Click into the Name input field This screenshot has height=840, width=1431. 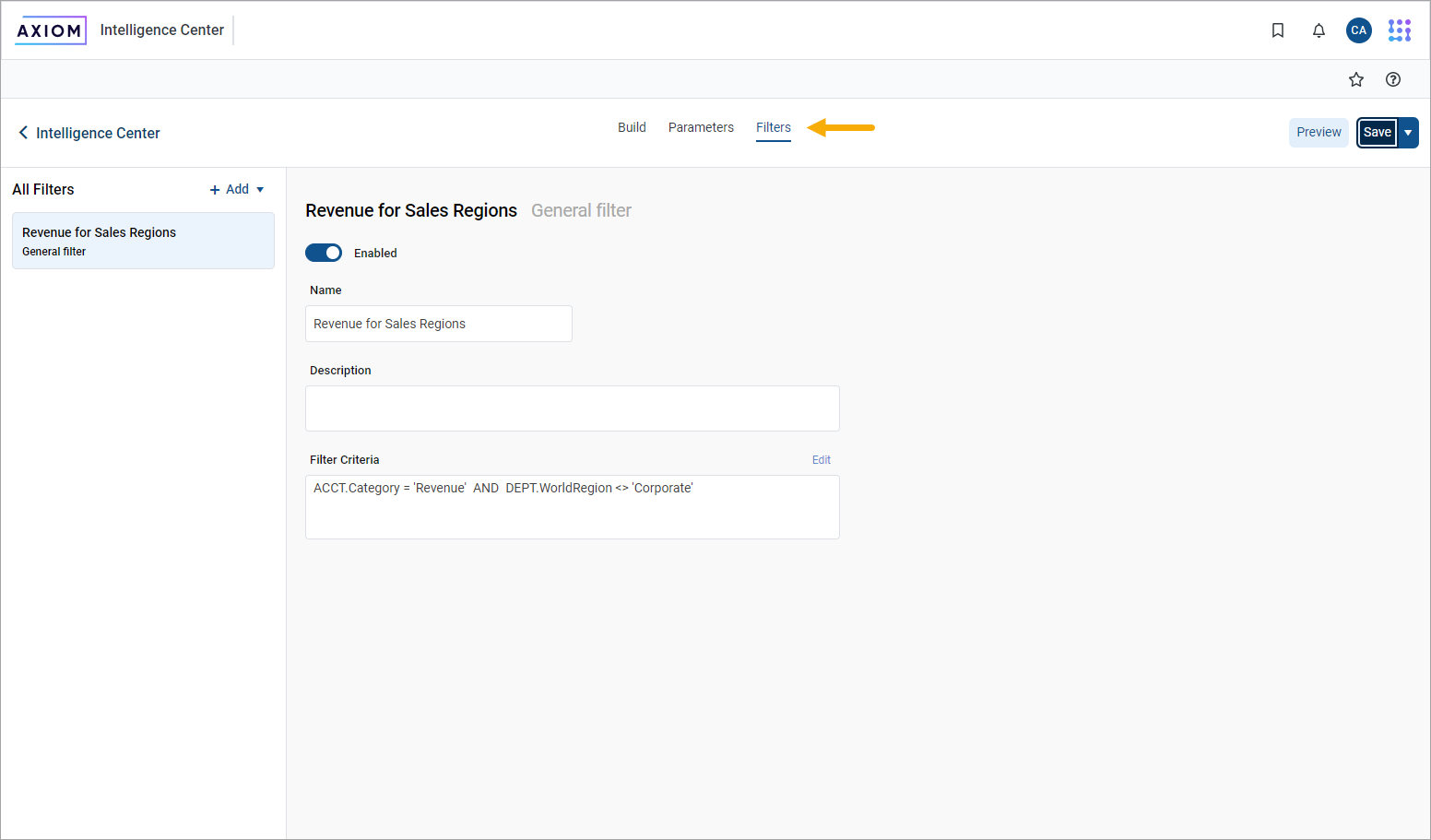point(438,324)
